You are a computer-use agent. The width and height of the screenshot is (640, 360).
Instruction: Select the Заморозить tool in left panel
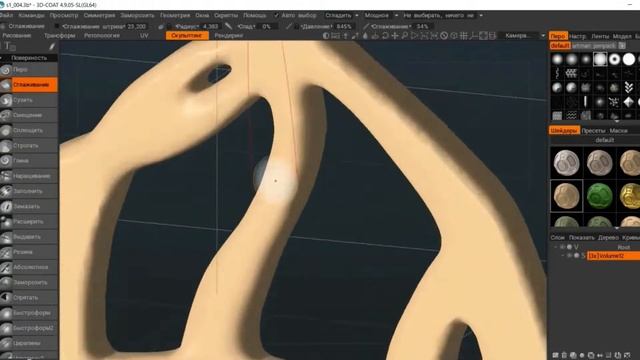[x=29, y=282]
